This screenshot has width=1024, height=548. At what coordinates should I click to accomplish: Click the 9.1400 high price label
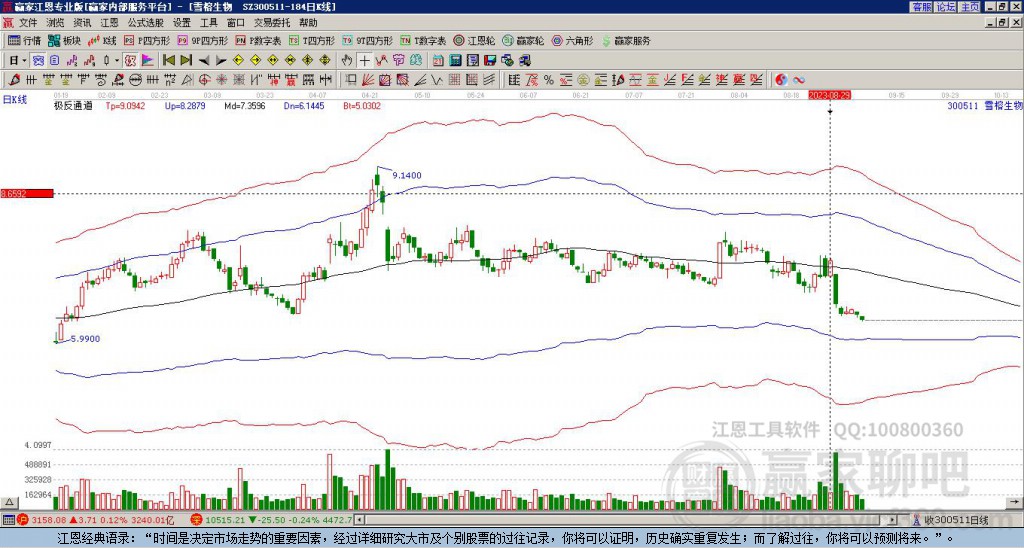[407, 175]
